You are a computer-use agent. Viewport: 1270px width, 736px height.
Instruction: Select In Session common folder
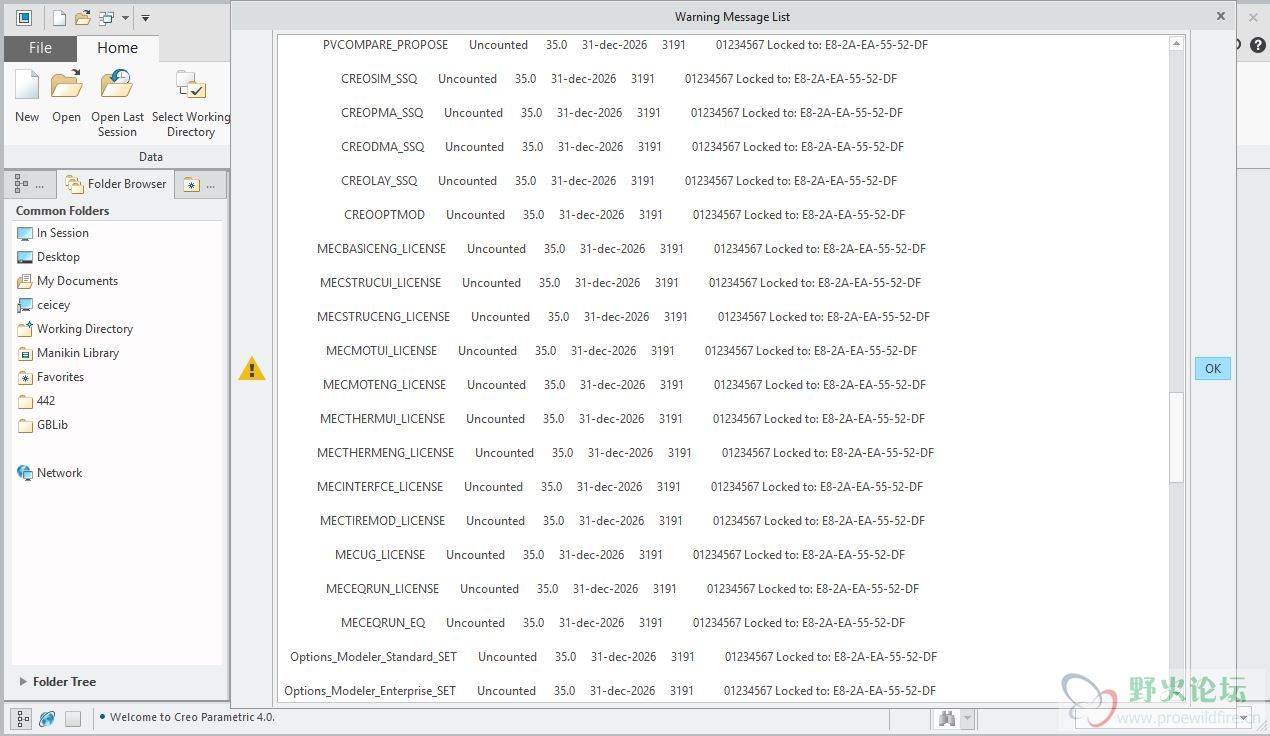[x=53, y=233]
